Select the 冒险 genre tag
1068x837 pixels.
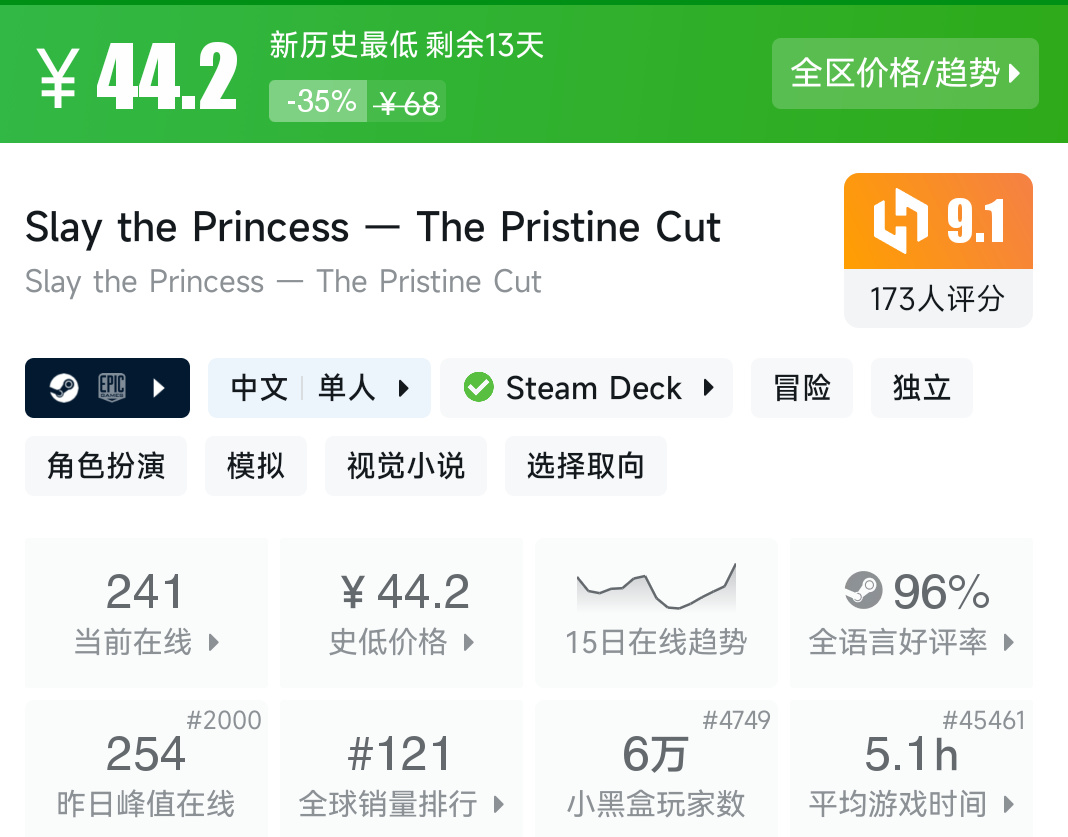802,388
